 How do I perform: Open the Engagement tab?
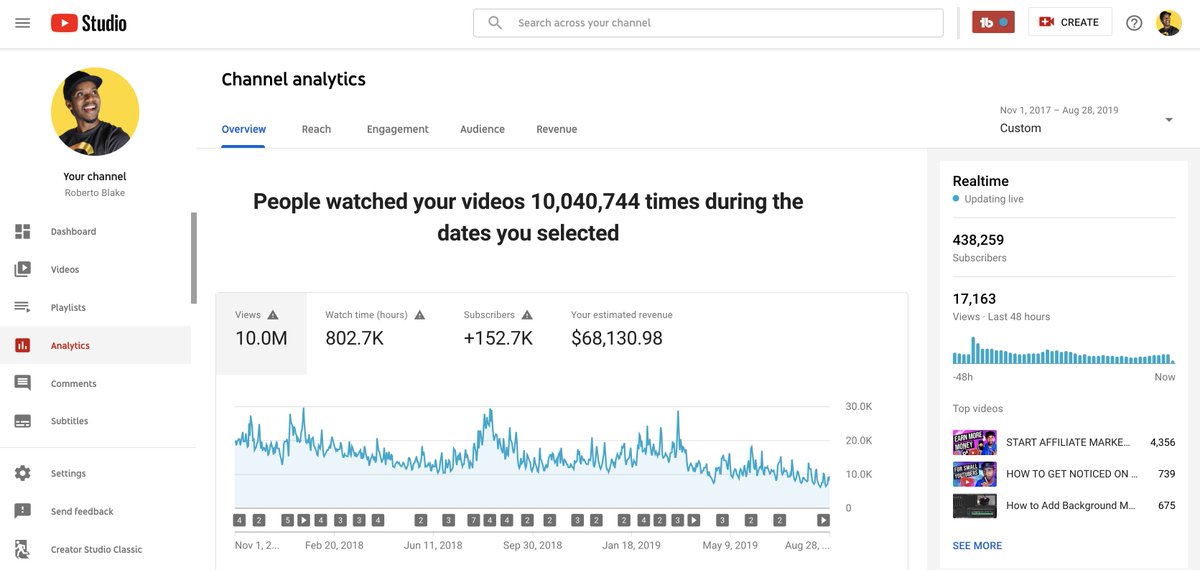tap(397, 129)
